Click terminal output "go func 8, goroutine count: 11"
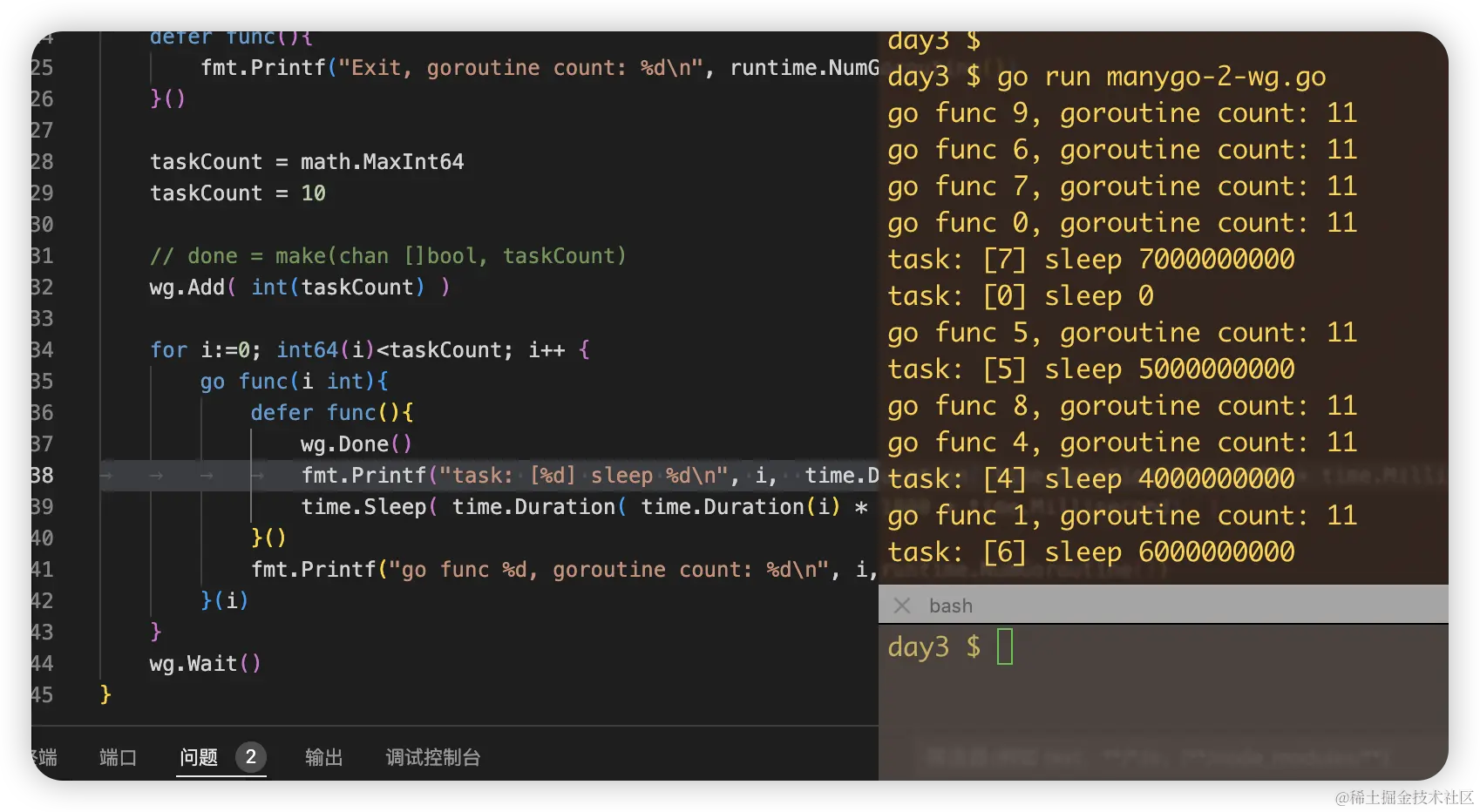Viewport: 1480px width, 812px height. pyautogui.click(x=1123, y=406)
